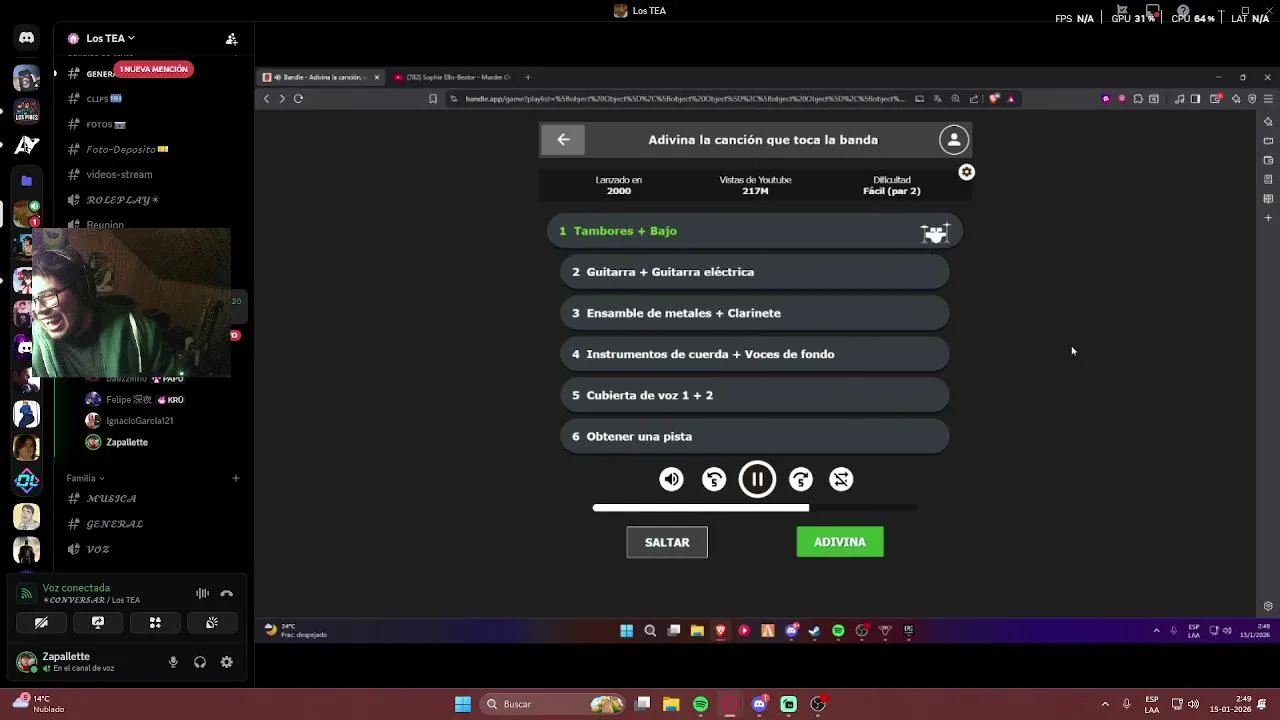Click the drum kit icon in row 1
Screen dimensions: 1280x720
pyautogui.click(x=935, y=233)
